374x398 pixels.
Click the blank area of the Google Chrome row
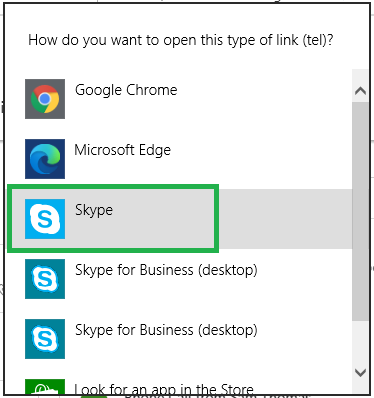[x=263, y=99]
